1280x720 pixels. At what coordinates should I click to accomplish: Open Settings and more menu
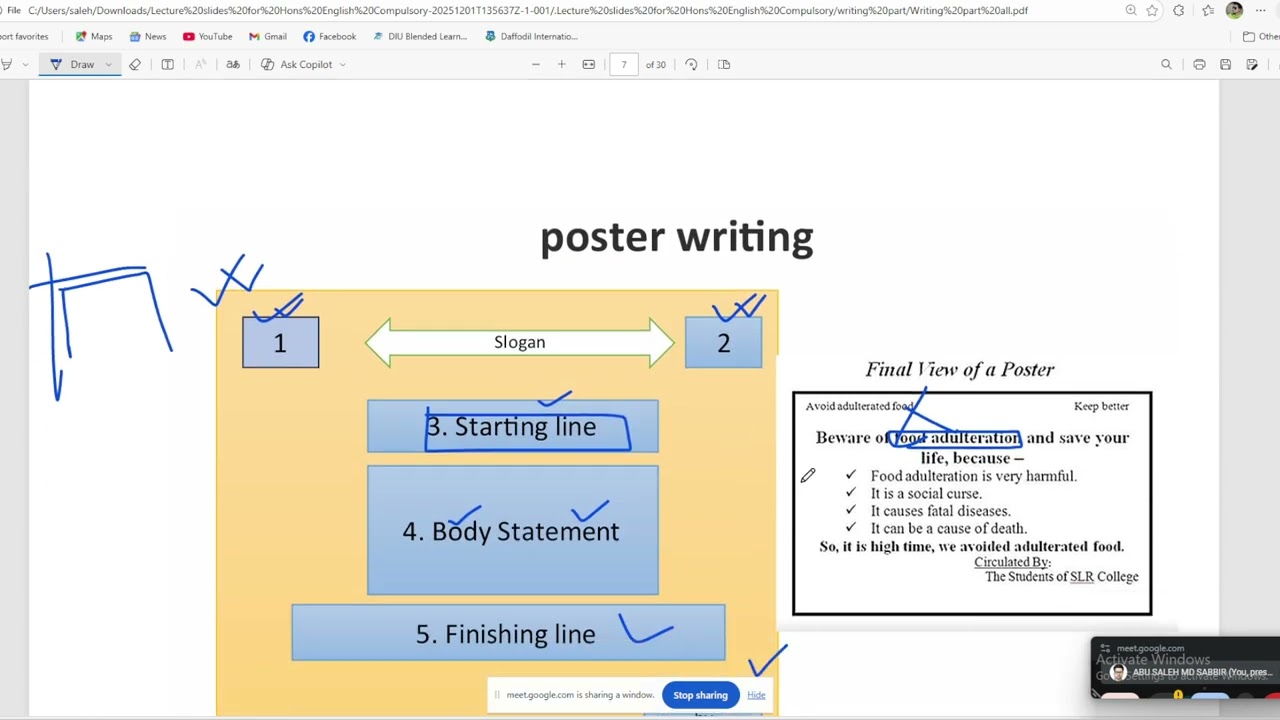(x=1261, y=10)
